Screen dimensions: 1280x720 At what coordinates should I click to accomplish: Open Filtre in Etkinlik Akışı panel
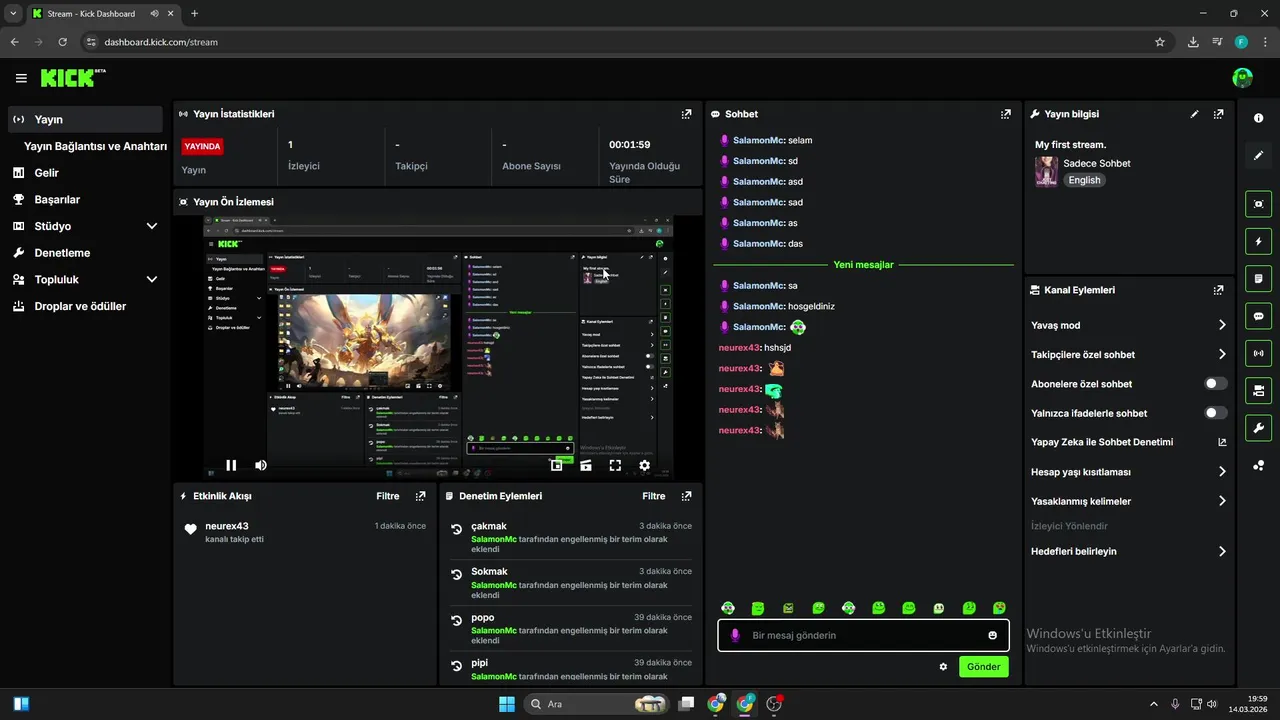click(x=388, y=496)
